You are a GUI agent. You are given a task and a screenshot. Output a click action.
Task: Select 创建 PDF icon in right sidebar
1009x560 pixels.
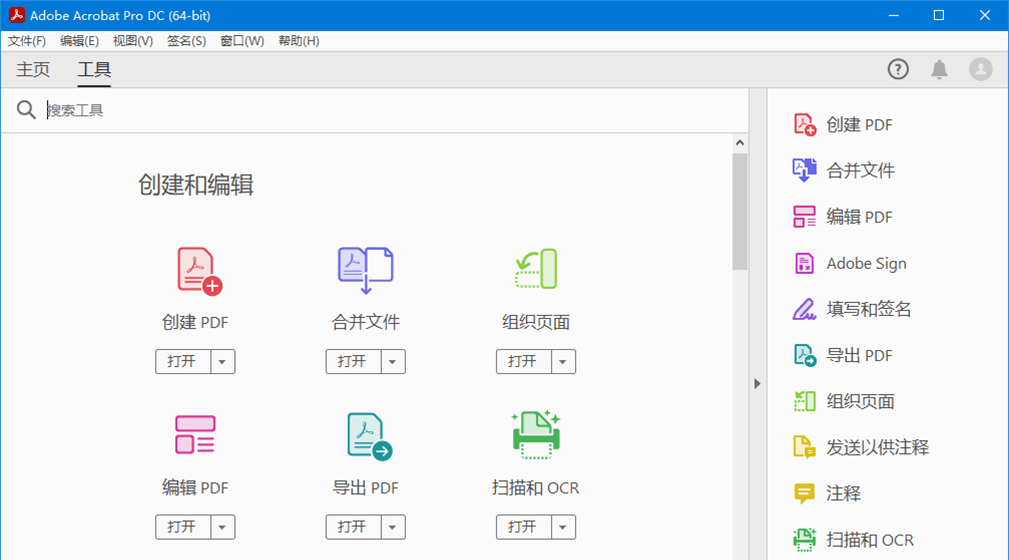tap(804, 124)
